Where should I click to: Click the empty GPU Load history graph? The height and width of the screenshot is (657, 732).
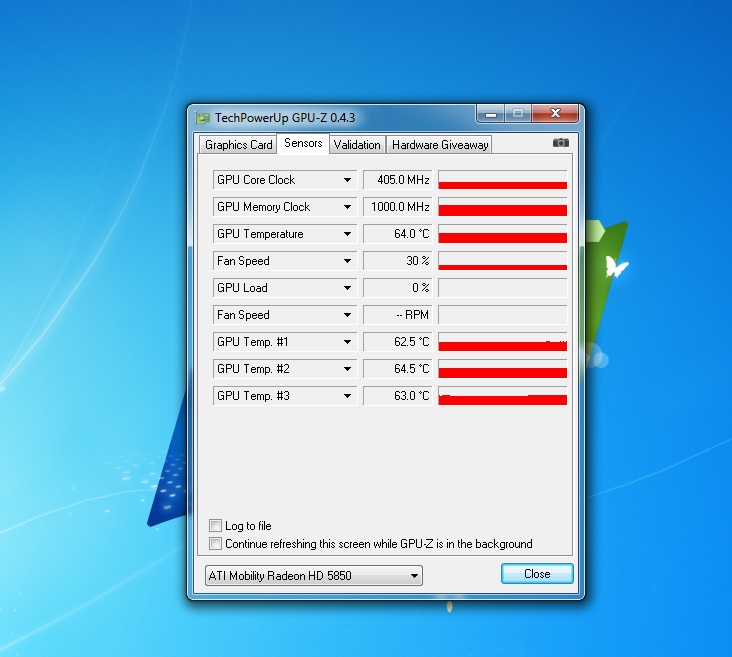tap(503, 288)
